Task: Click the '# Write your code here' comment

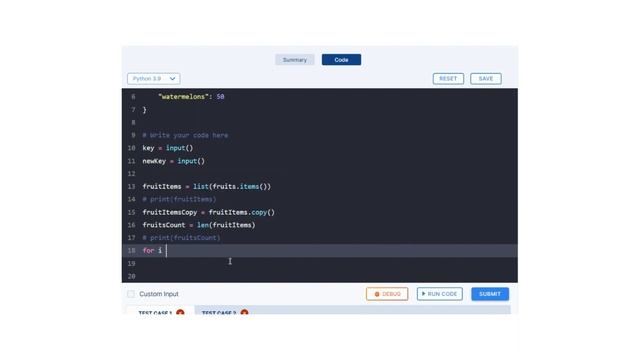Action: (185, 135)
